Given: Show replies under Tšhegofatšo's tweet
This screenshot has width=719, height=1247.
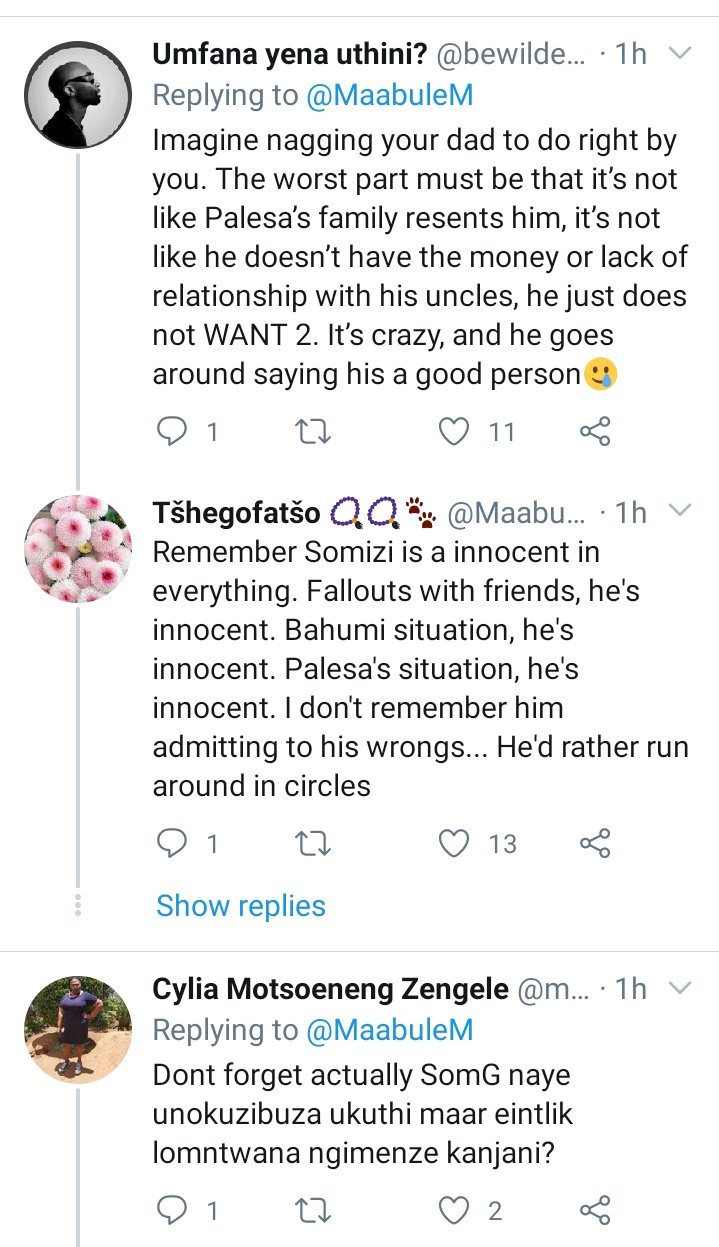Looking at the screenshot, I should 241,906.
